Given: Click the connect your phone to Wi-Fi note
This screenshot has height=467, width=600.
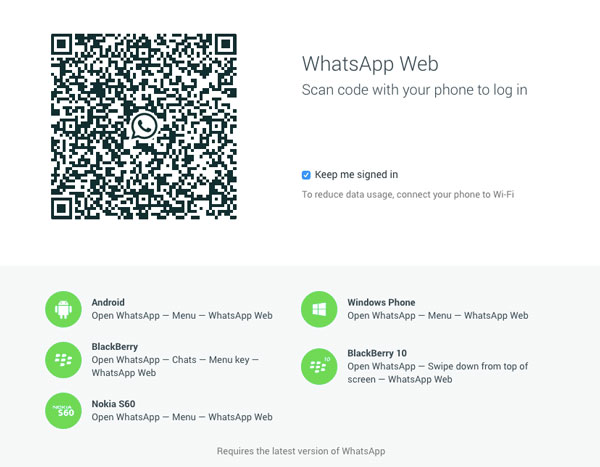Looking at the screenshot, I should pos(408,194).
